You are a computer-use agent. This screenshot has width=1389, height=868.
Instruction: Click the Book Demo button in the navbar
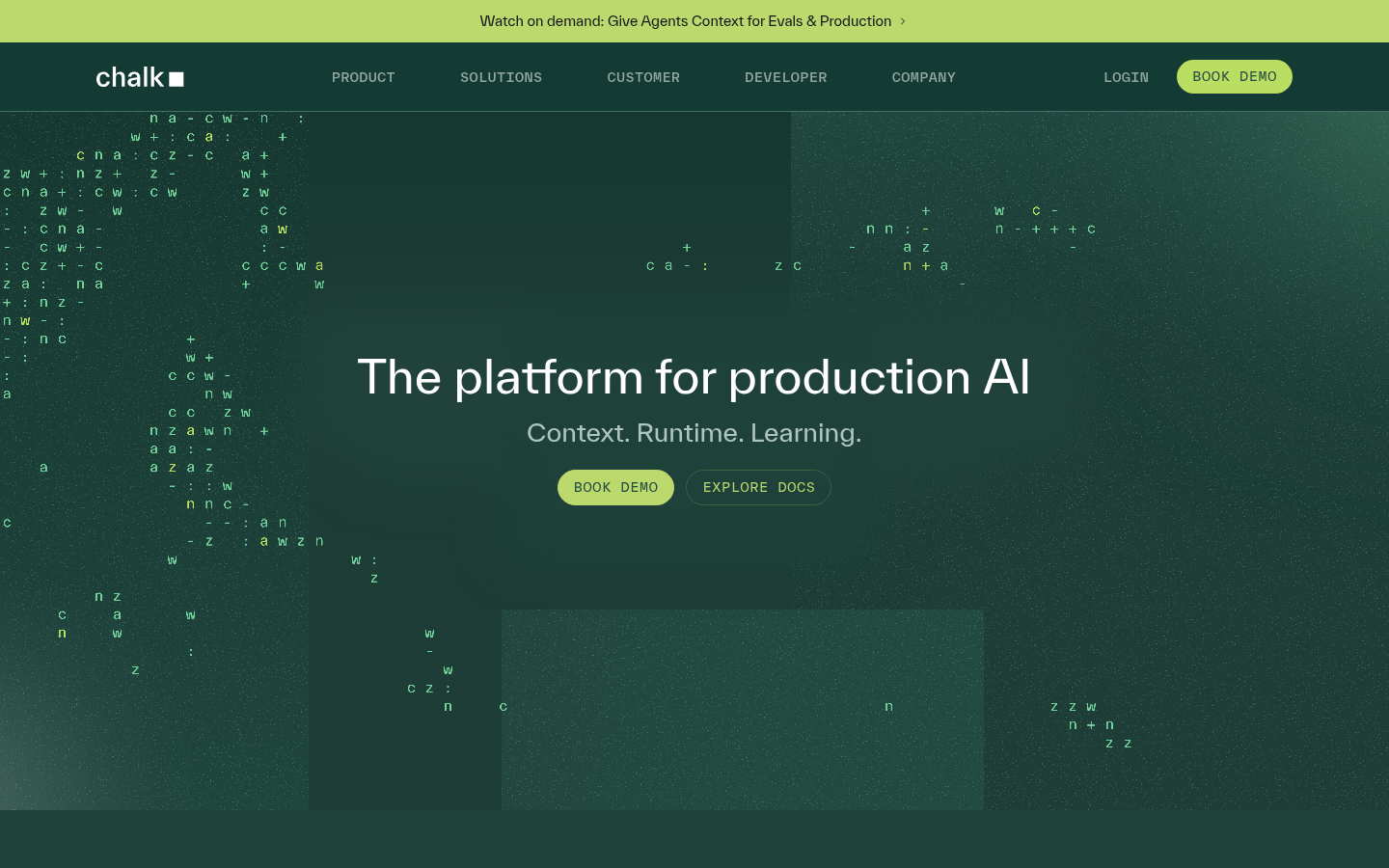1235,77
